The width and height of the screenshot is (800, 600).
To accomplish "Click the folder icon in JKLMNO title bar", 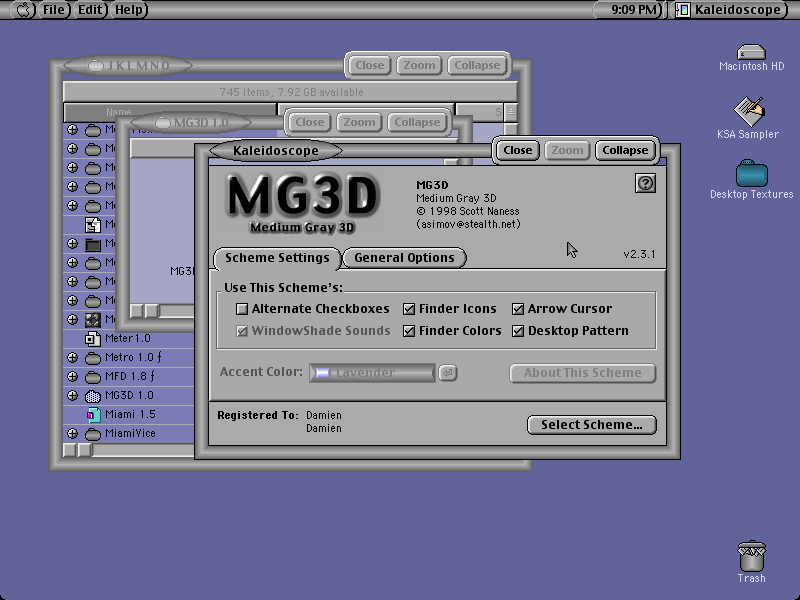I will (x=95, y=66).
